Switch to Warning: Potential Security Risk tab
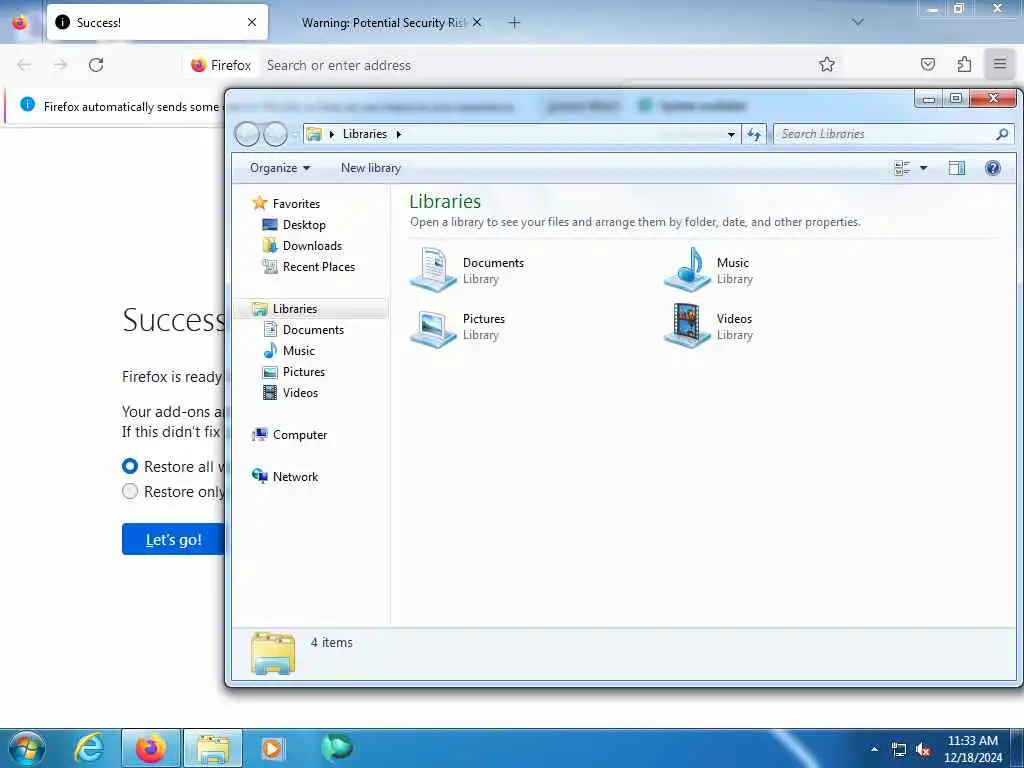This screenshot has width=1024, height=768. [382, 22]
